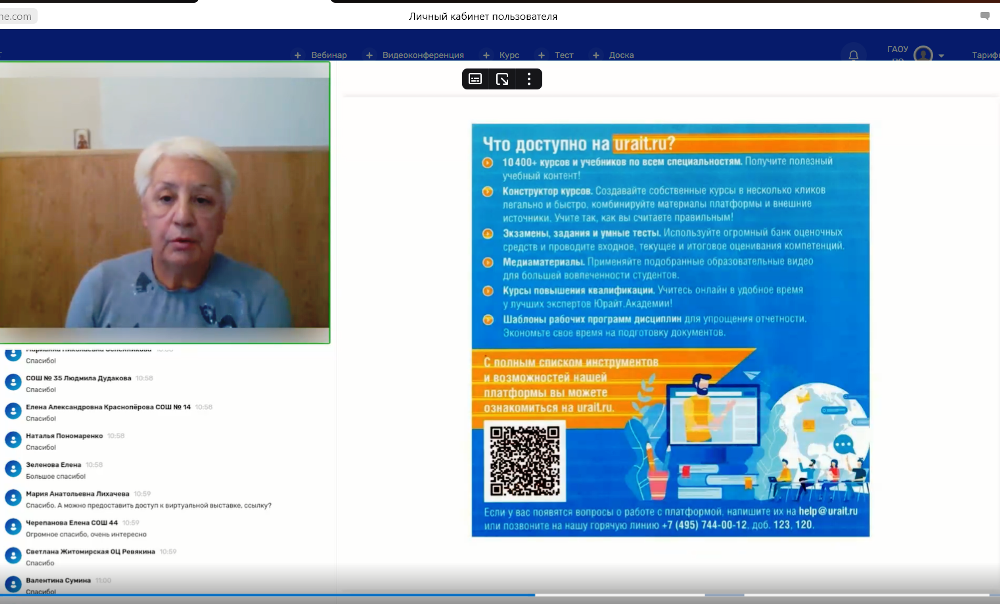Seek using the bottom playback progress bar
The image size is (1000, 604).
(500, 595)
